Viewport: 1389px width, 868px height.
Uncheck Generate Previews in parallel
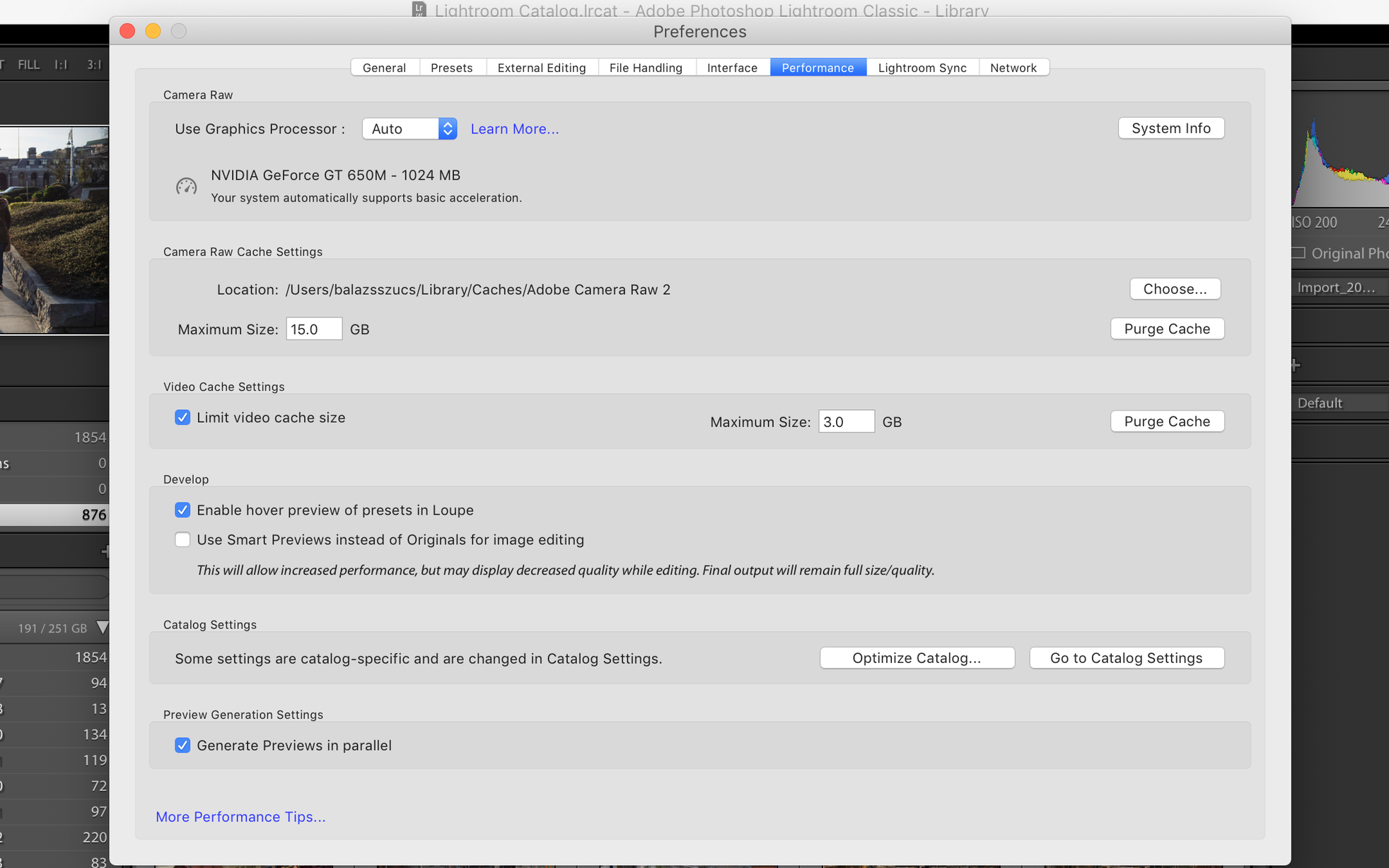pyautogui.click(x=182, y=746)
